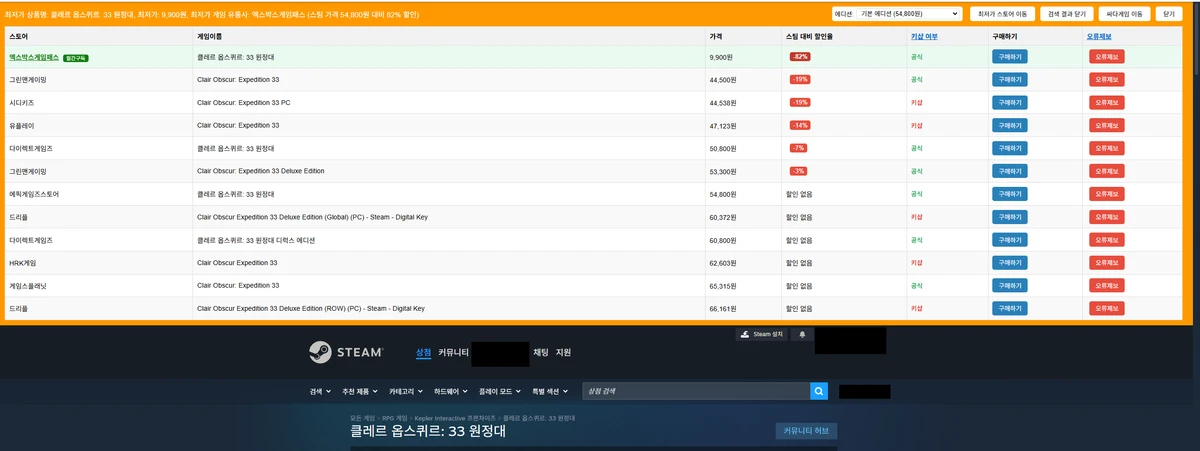Click 오류제보 for HRK게임 row
1200x451 pixels.
pos(1107,263)
